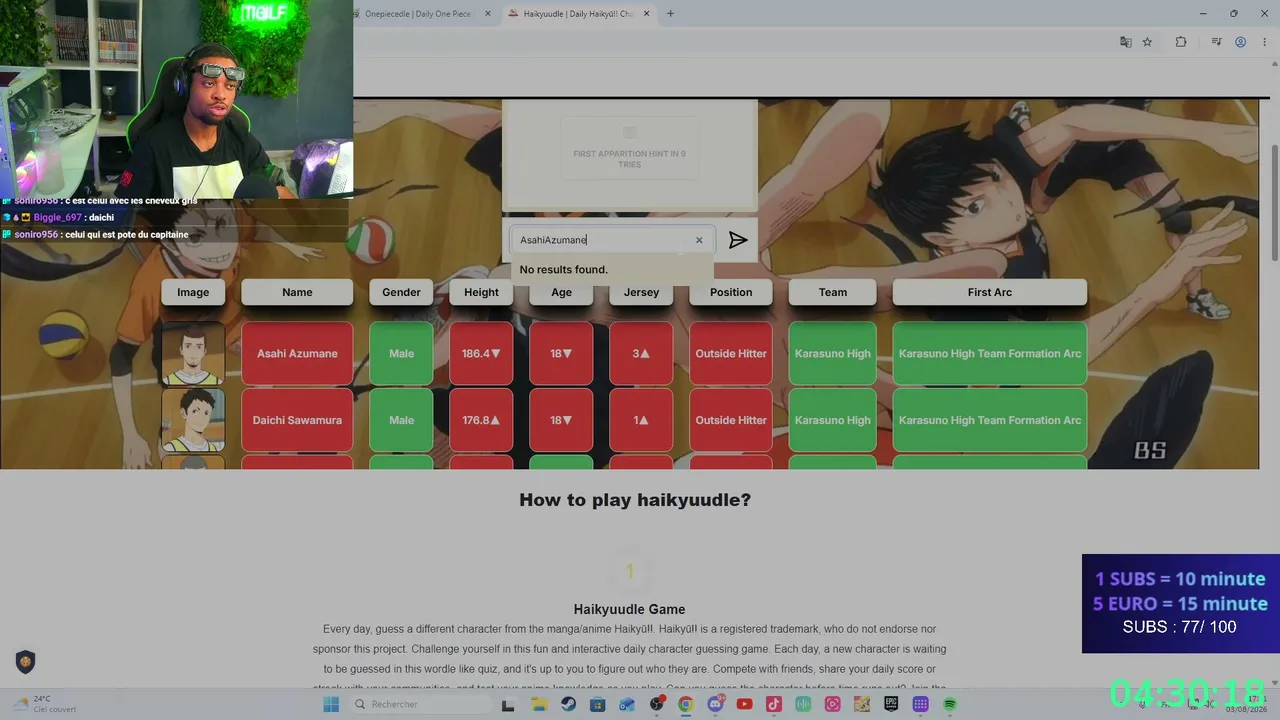Switch to the Onepiecedle tab

418,14
